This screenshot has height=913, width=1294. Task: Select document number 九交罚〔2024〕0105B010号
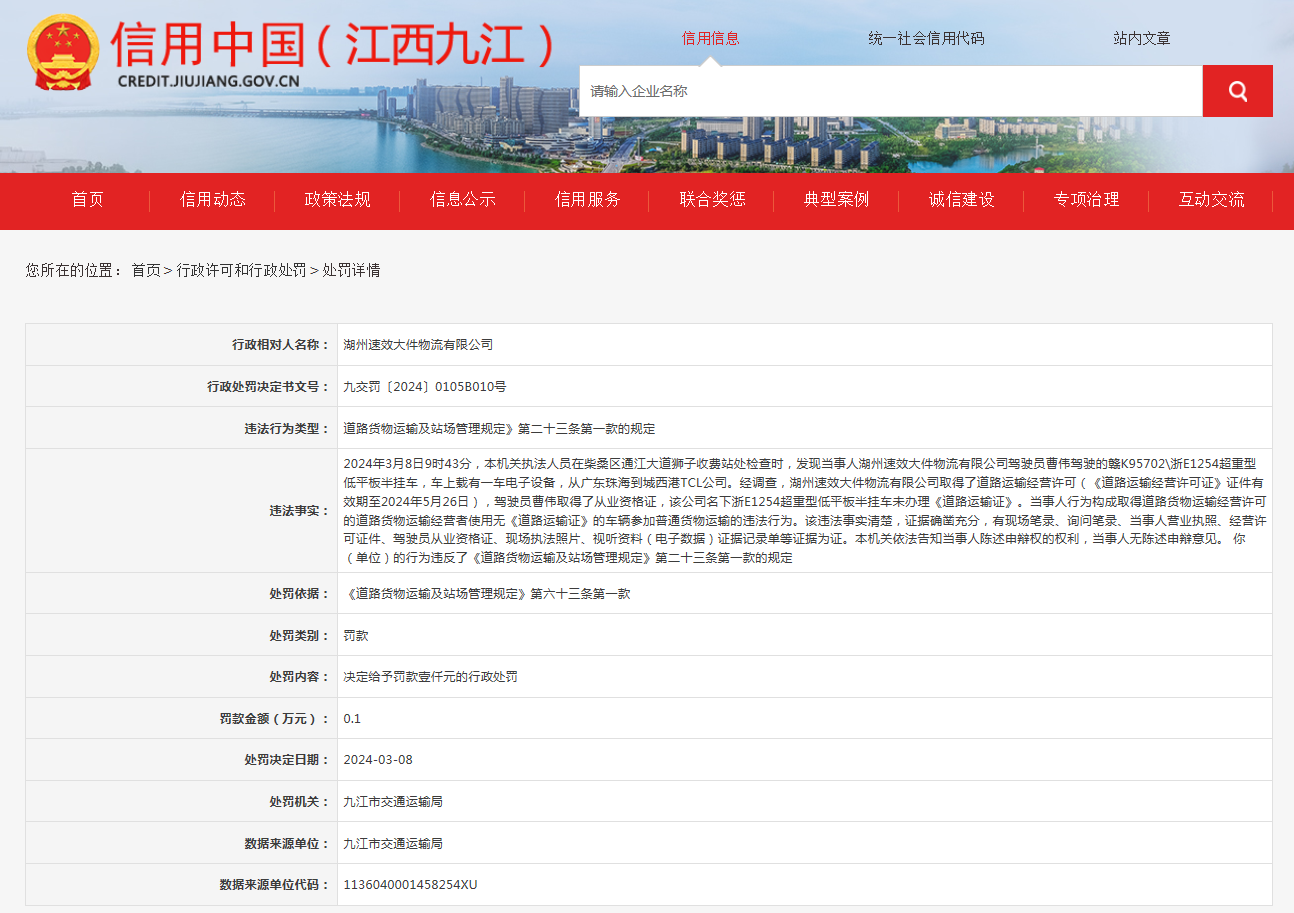[425, 386]
